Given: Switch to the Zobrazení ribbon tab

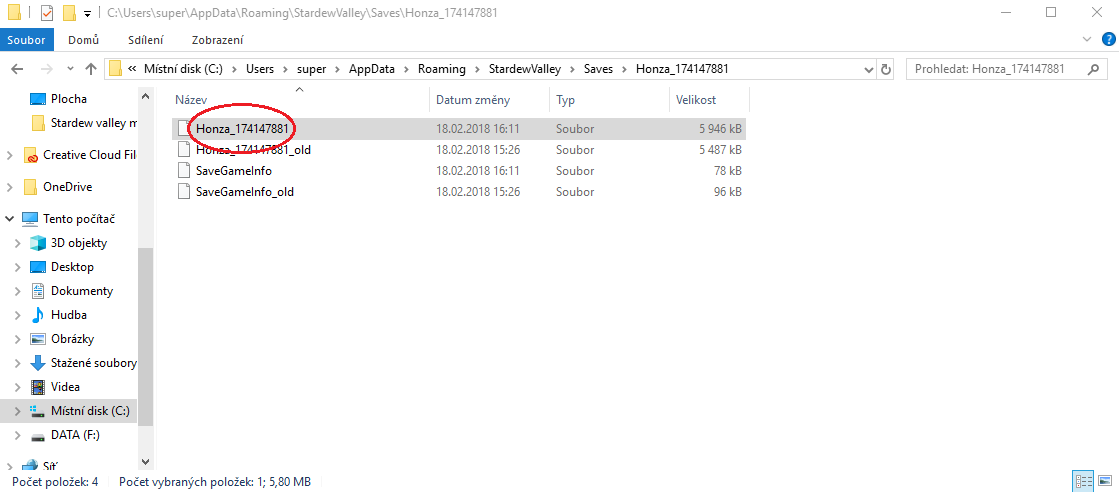Looking at the screenshot, I should click(x=218, y=40).
